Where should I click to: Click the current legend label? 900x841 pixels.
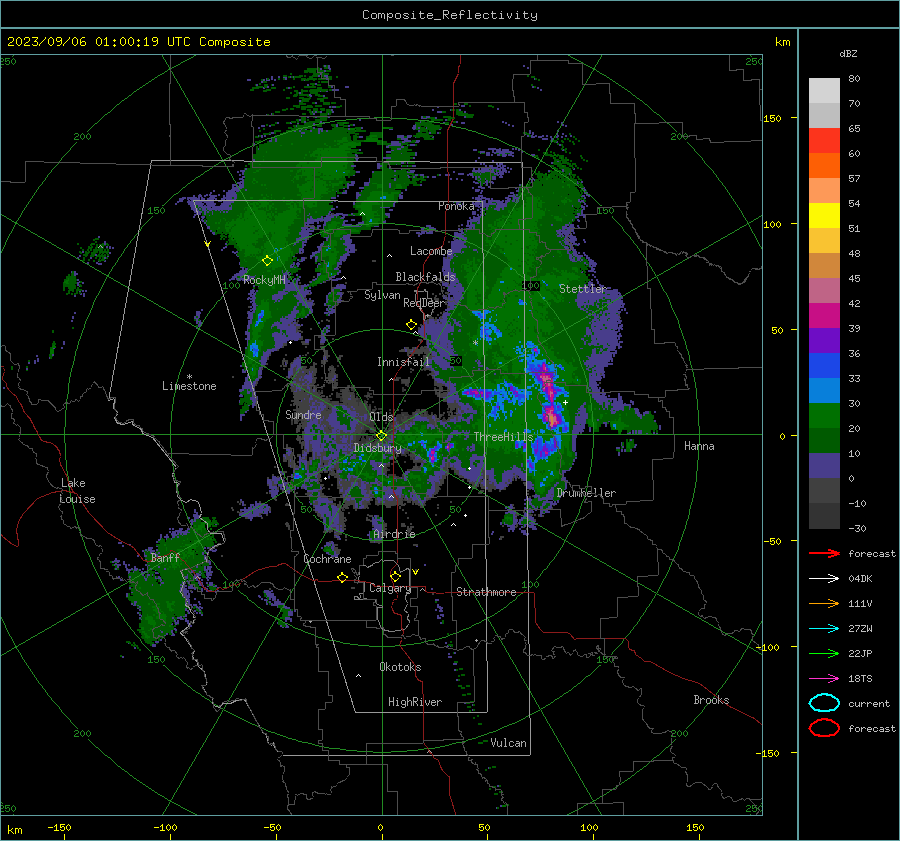pyautogui.click(x=869, y=703)
